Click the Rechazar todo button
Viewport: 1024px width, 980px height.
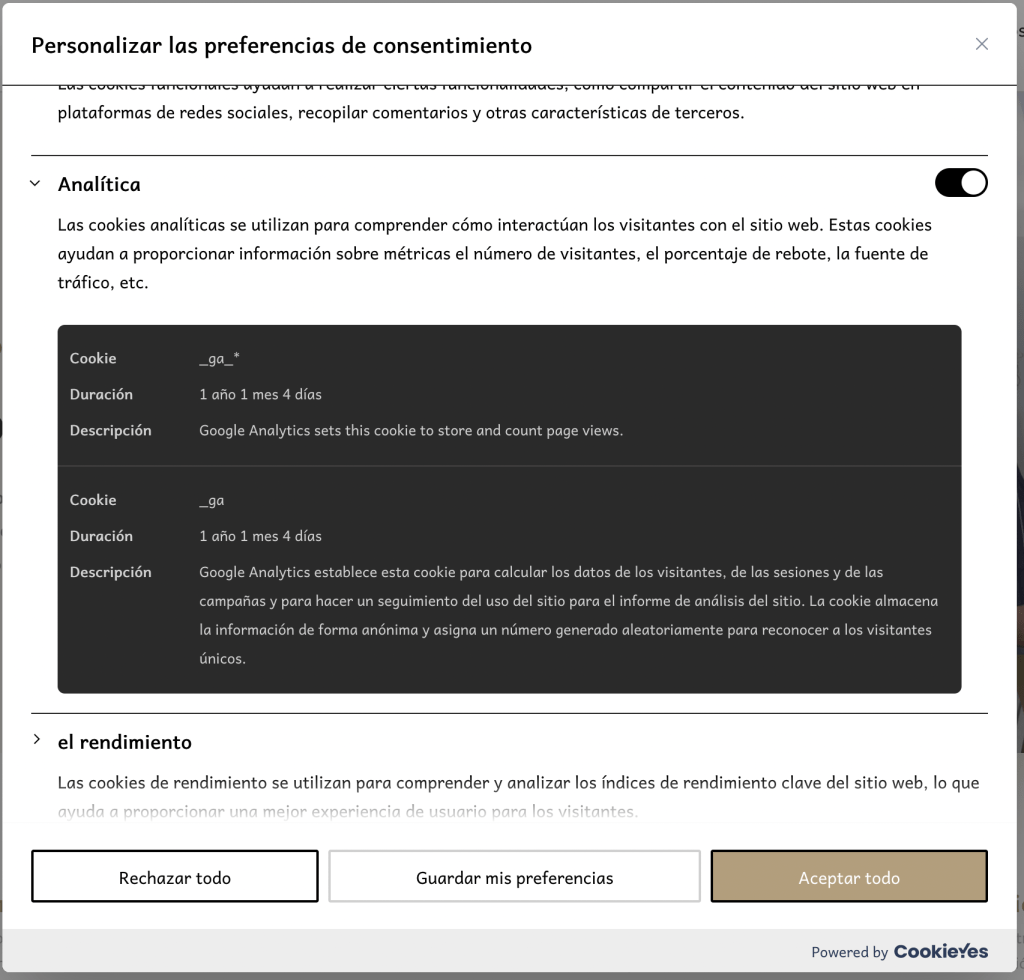pyautogui.click(x=175, y=876)
